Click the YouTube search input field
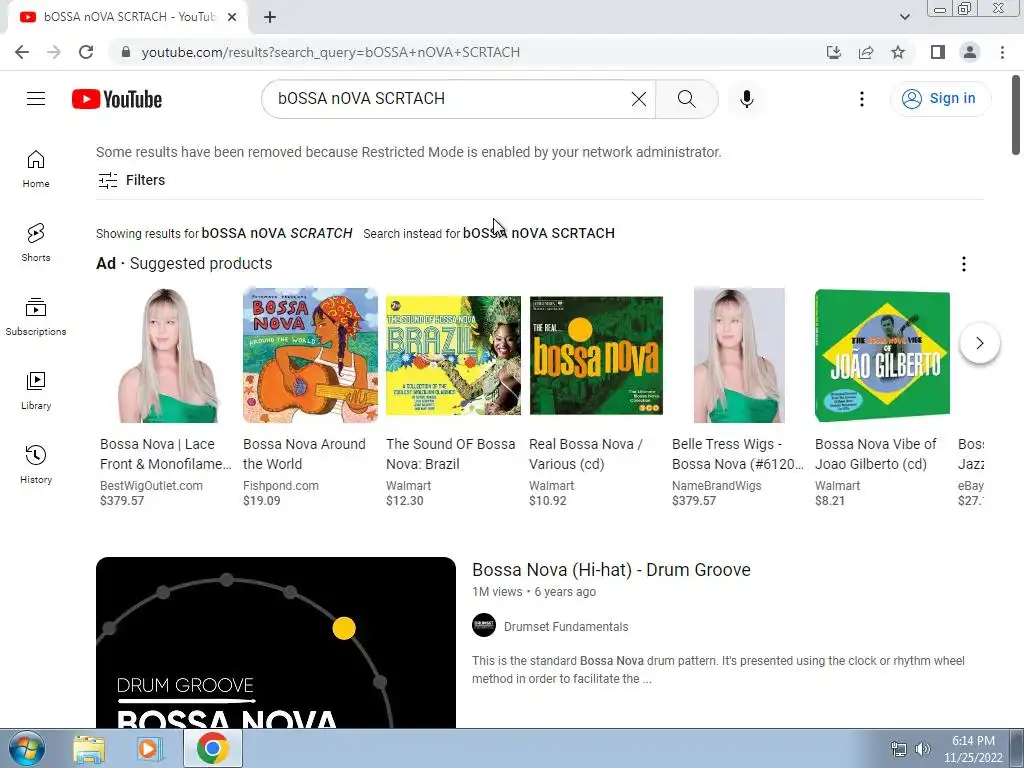The width and height of the screenshot is (1024, 768). [x=449, y=99]
